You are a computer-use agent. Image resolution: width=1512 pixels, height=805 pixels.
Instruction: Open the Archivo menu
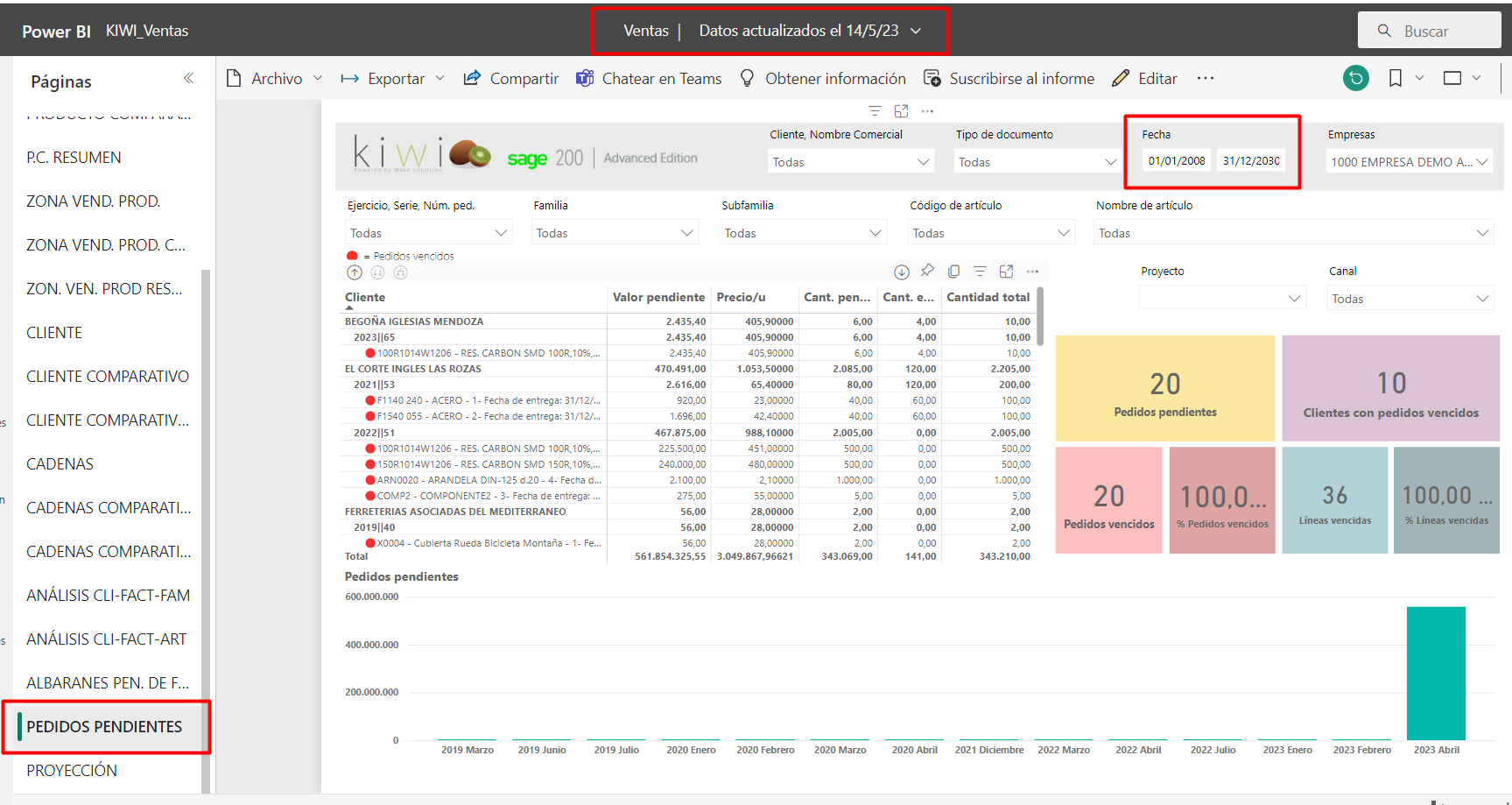tap(275, 79)
